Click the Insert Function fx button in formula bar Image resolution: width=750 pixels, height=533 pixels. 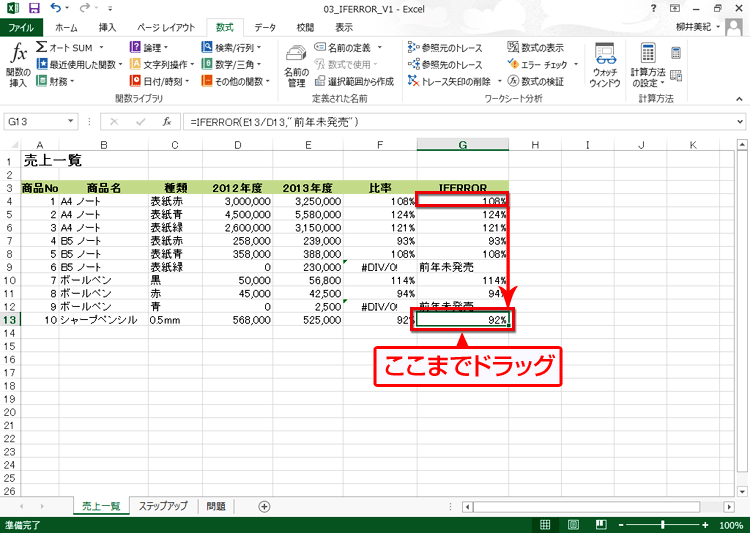tap(166, 122)
